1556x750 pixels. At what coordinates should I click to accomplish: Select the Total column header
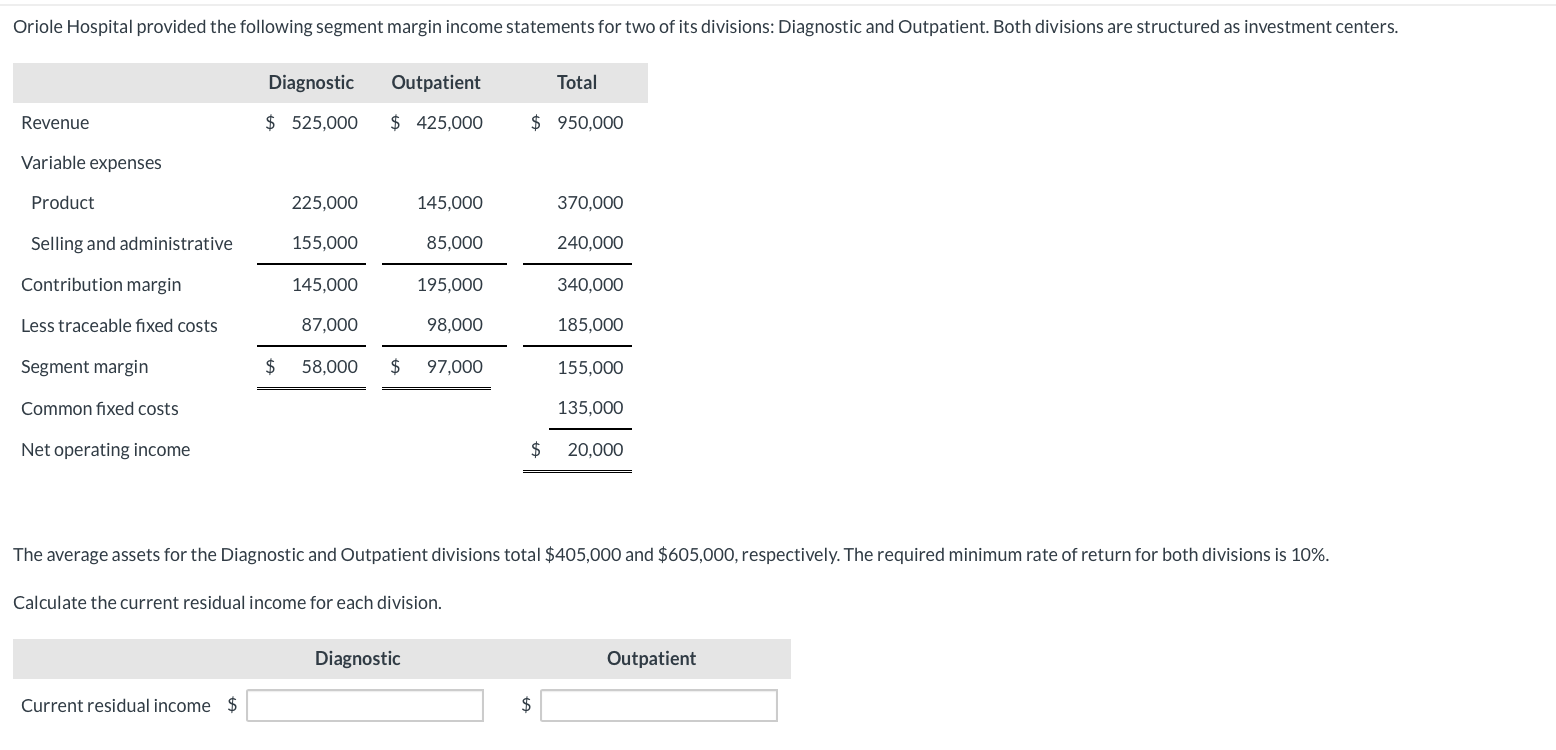[578, 82]
